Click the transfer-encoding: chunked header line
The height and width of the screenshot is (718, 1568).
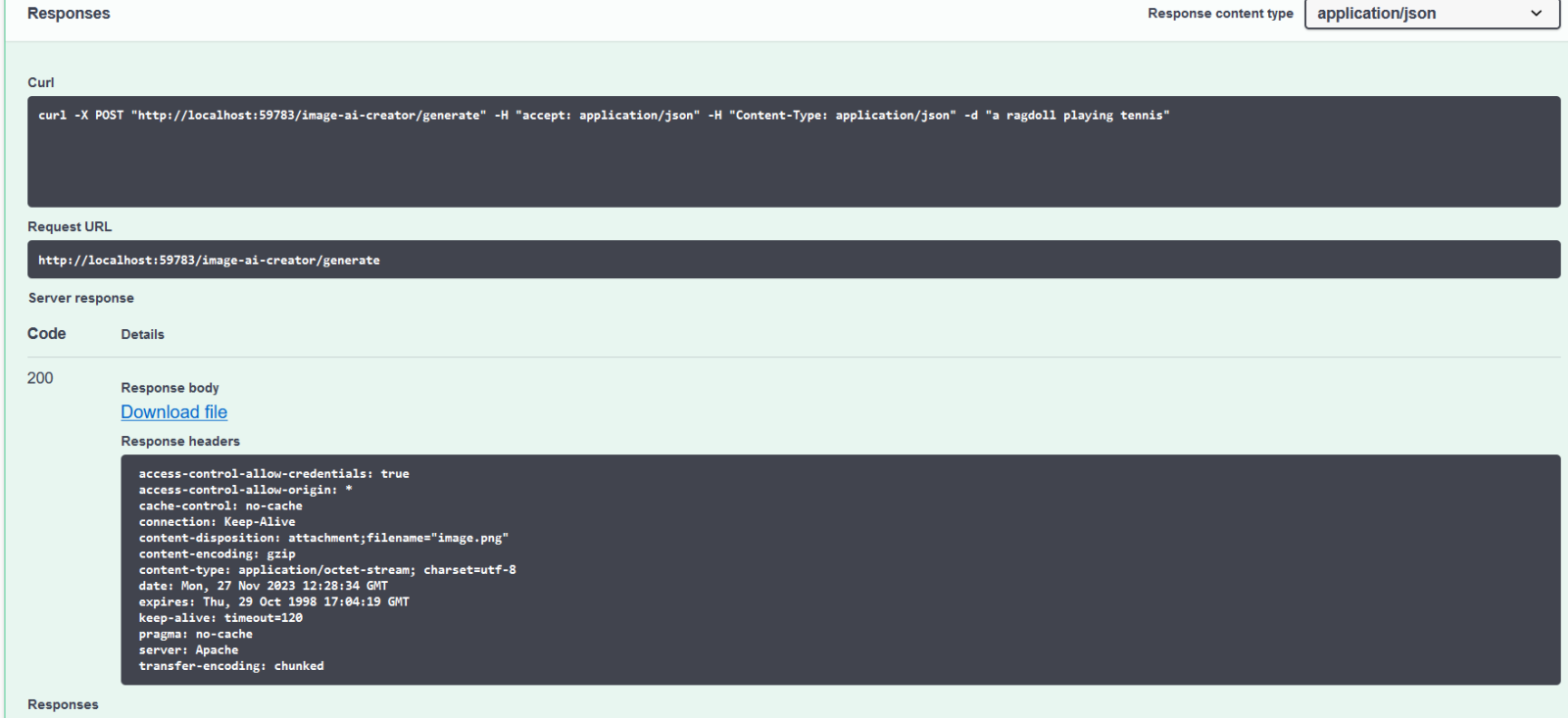[231, 666]
